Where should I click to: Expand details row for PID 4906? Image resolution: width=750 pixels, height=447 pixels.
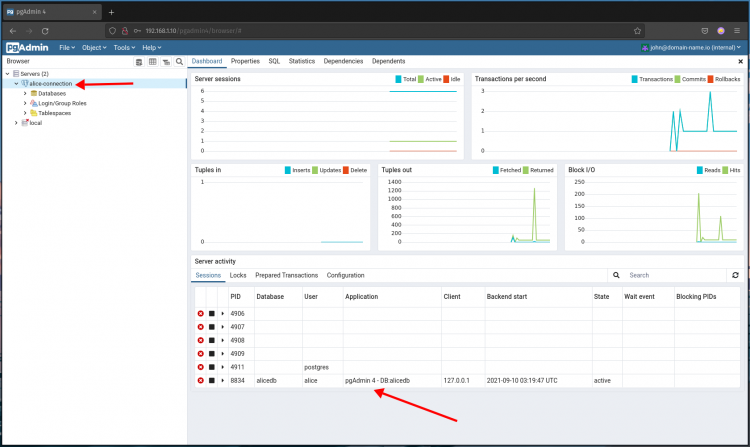pyautogui.click(x=222, y=314)
